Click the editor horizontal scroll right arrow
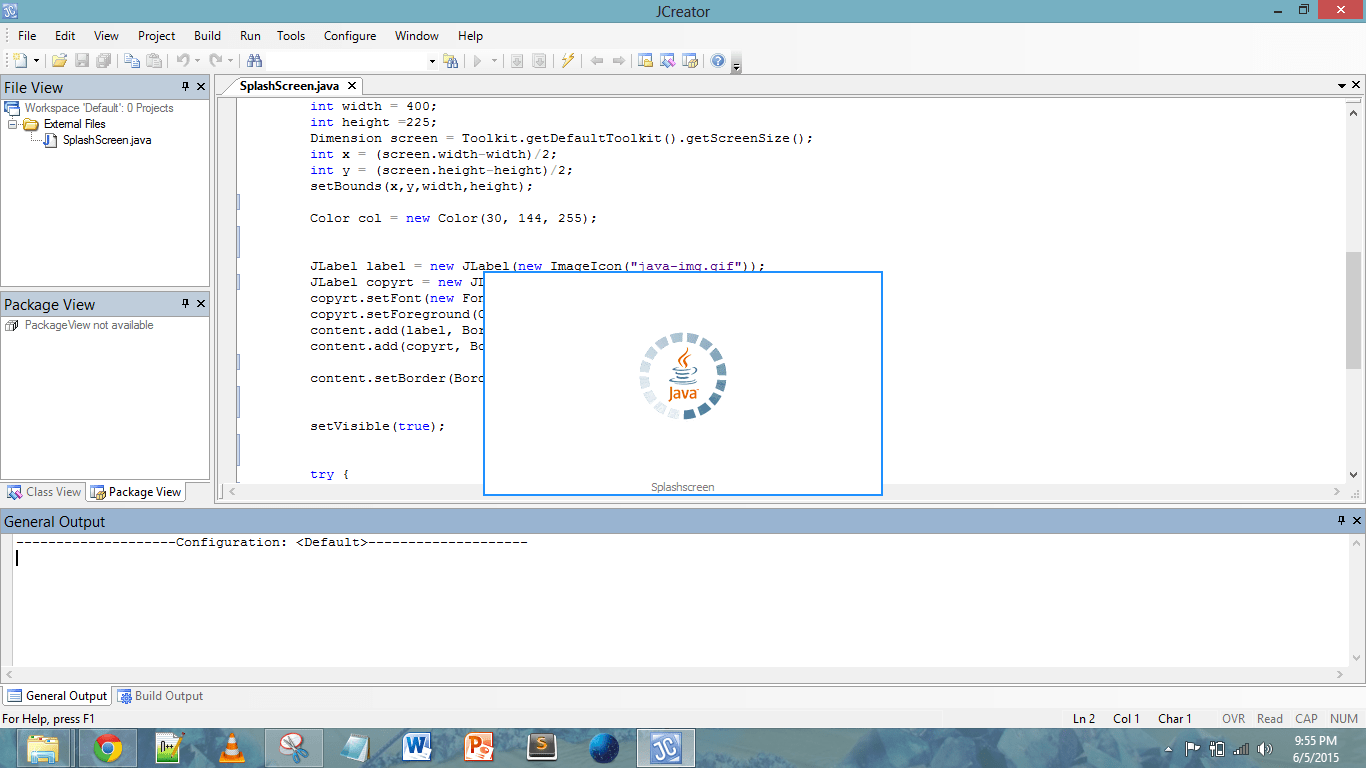This screenshot has height=768, width=1366. (x=1339, y=492)
